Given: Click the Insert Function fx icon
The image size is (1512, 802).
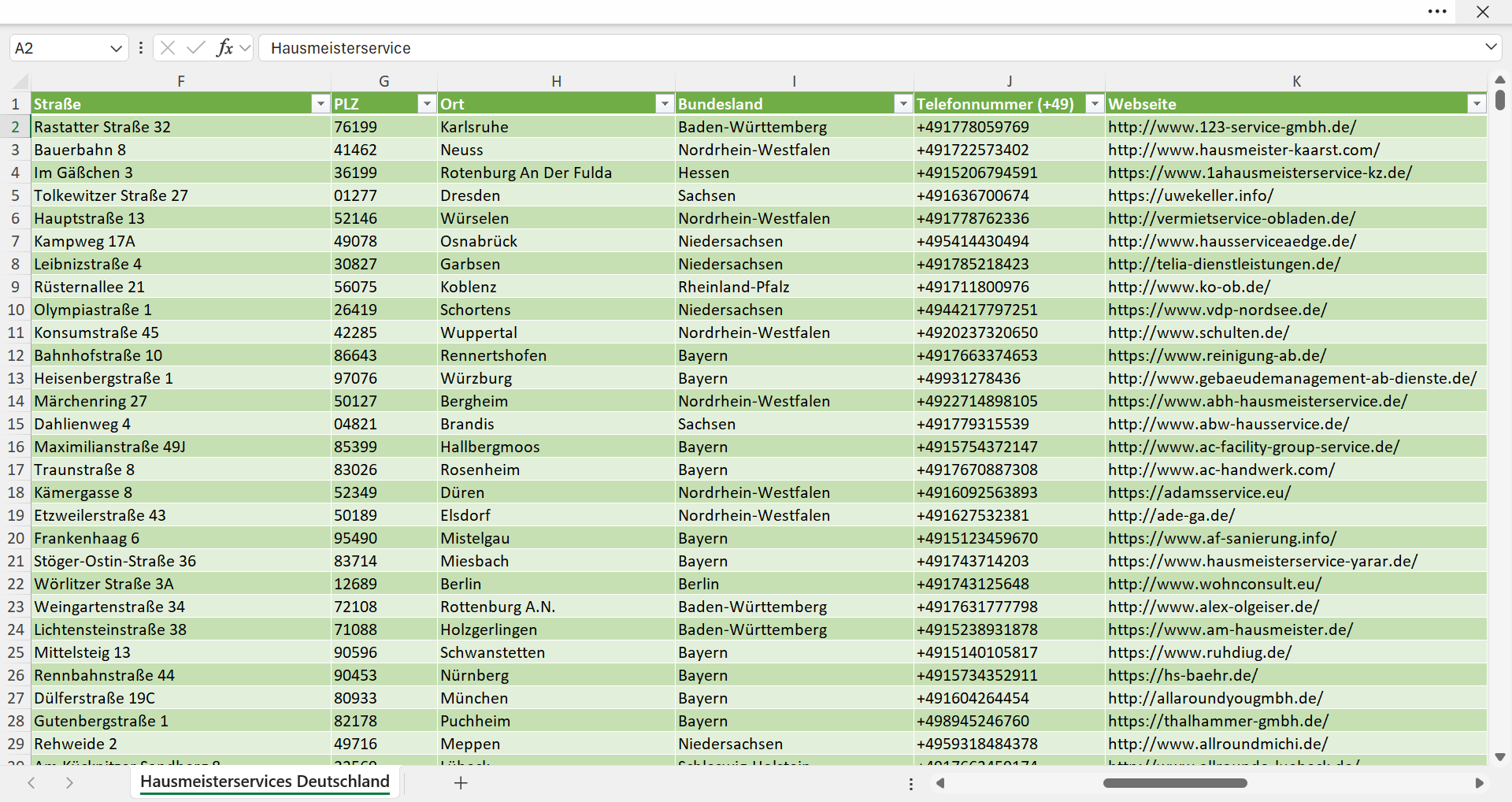Looking at the screenshot, I should click(x=224, y=48).
